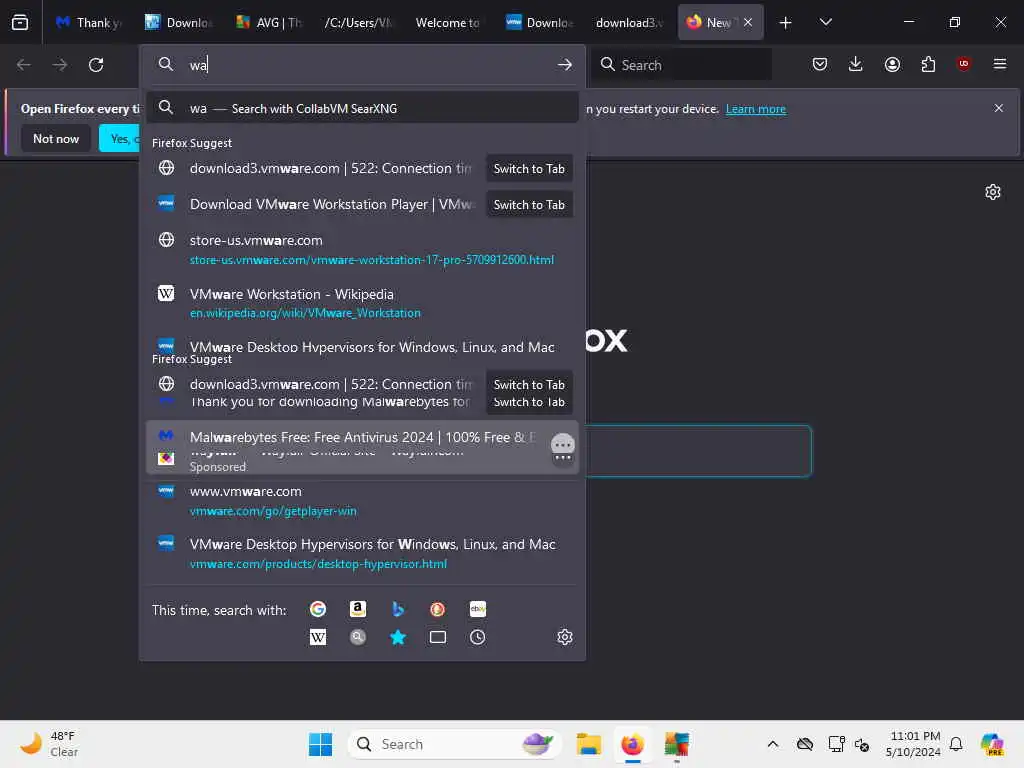Switch to the /C:/Users tab

point(359,22)
